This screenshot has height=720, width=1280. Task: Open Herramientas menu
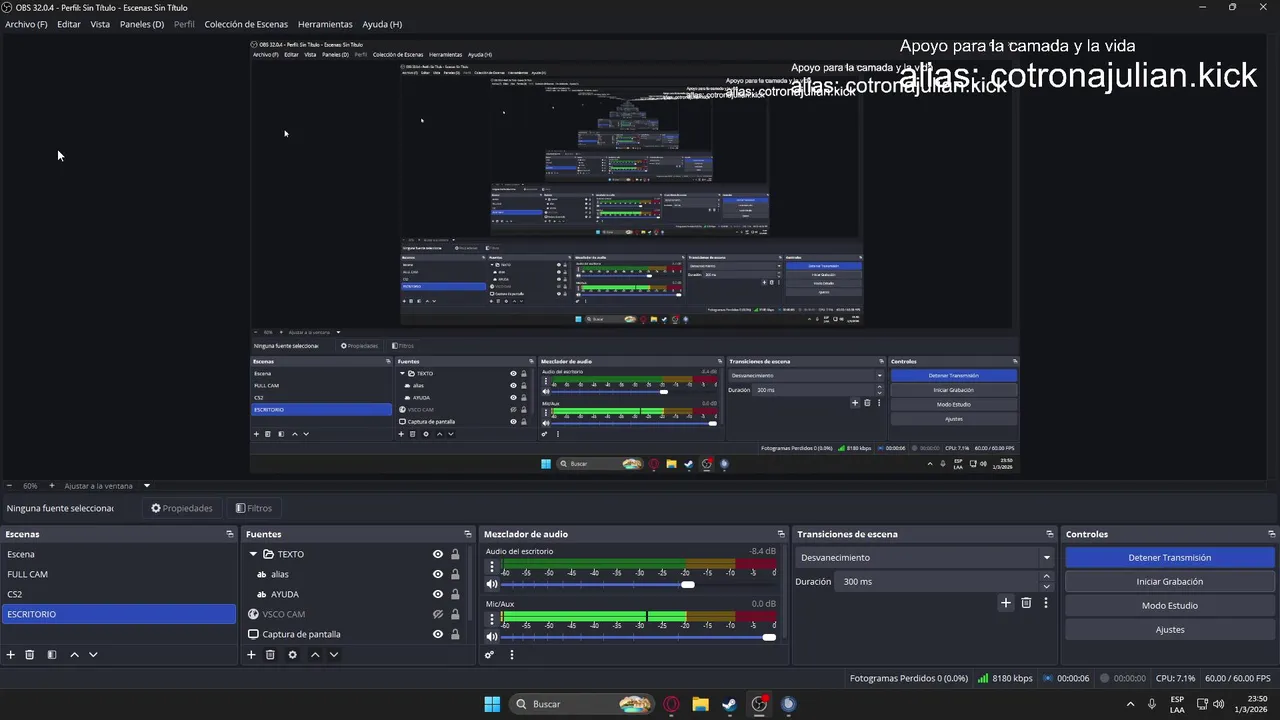[x=325, y=24]
